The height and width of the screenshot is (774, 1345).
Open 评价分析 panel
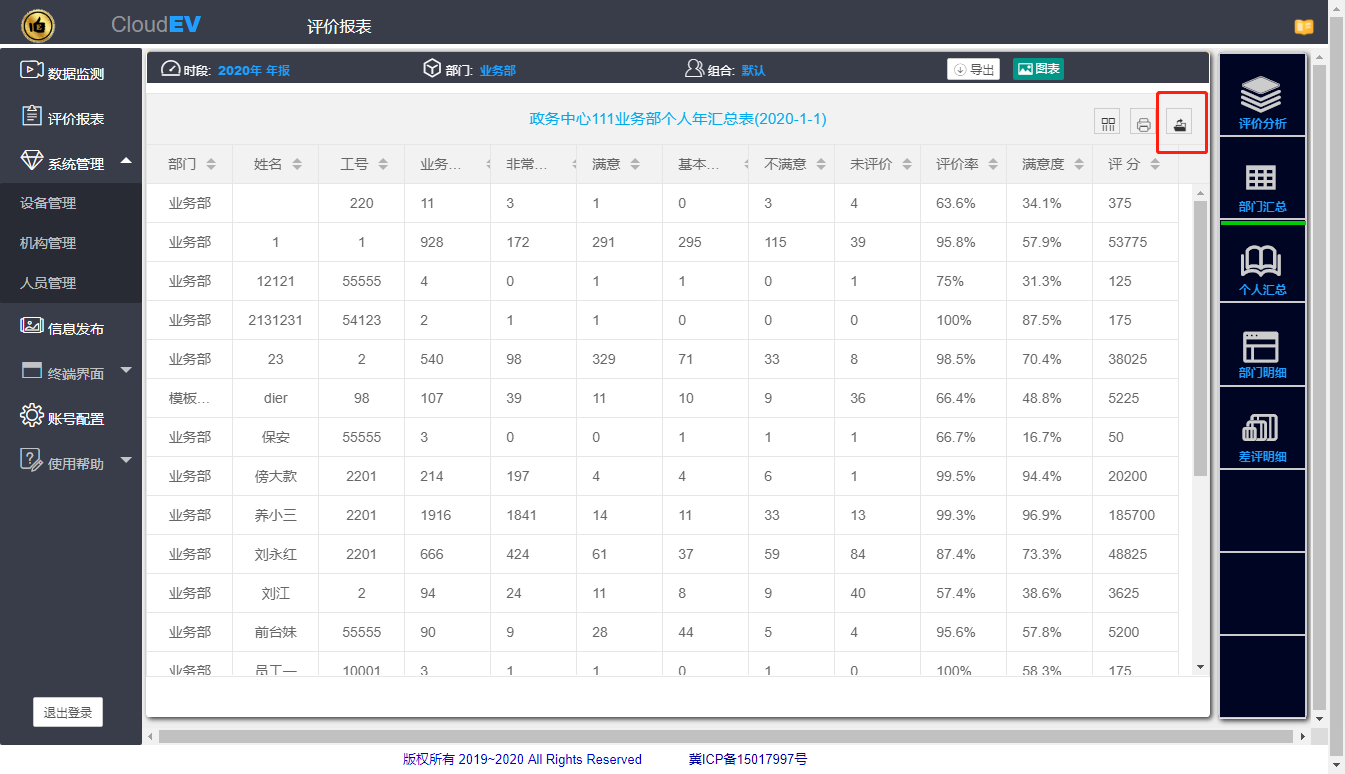(x=1262, y=97)
